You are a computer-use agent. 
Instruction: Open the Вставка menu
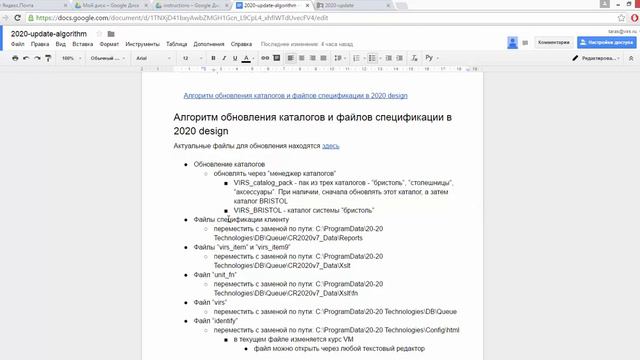click(82, 44)
